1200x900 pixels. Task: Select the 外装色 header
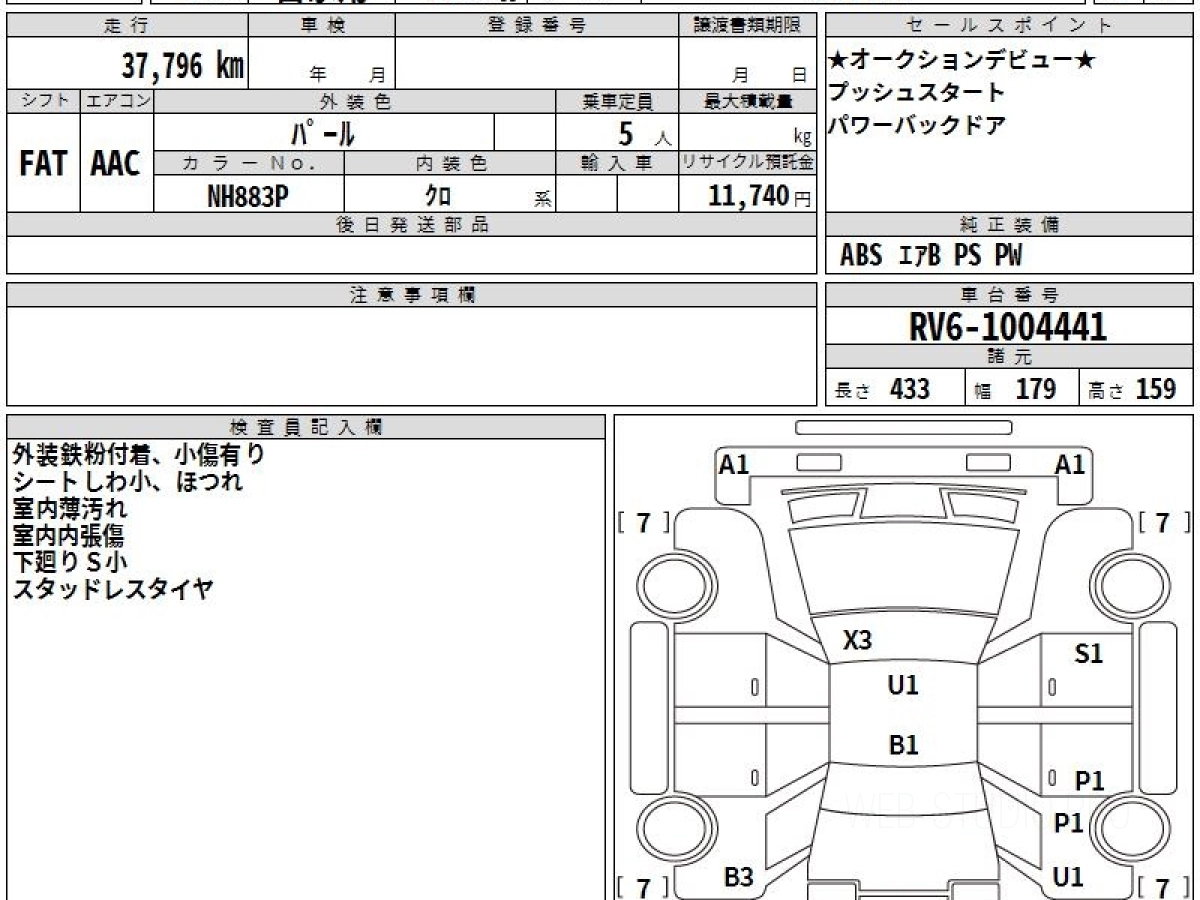click(355, 101)
